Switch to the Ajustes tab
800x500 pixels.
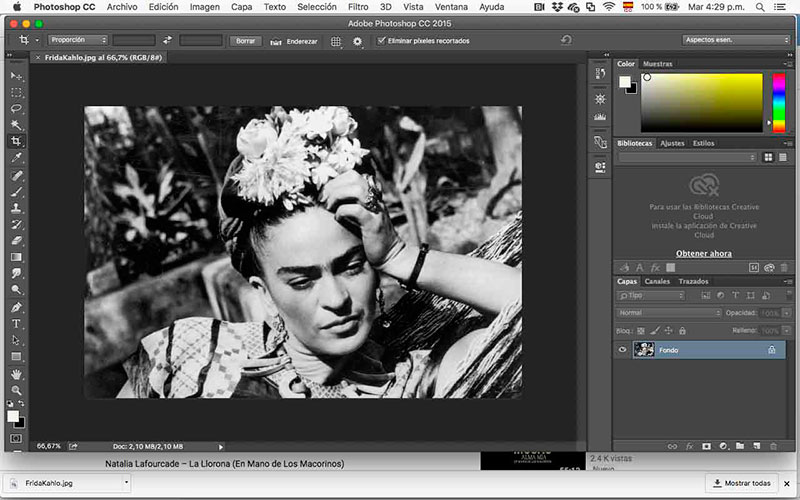tap(671, 143)
